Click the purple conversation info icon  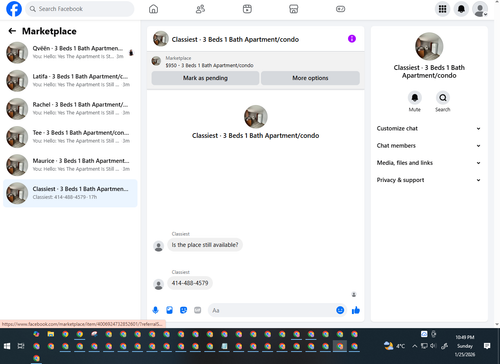(x=352, y=39)
